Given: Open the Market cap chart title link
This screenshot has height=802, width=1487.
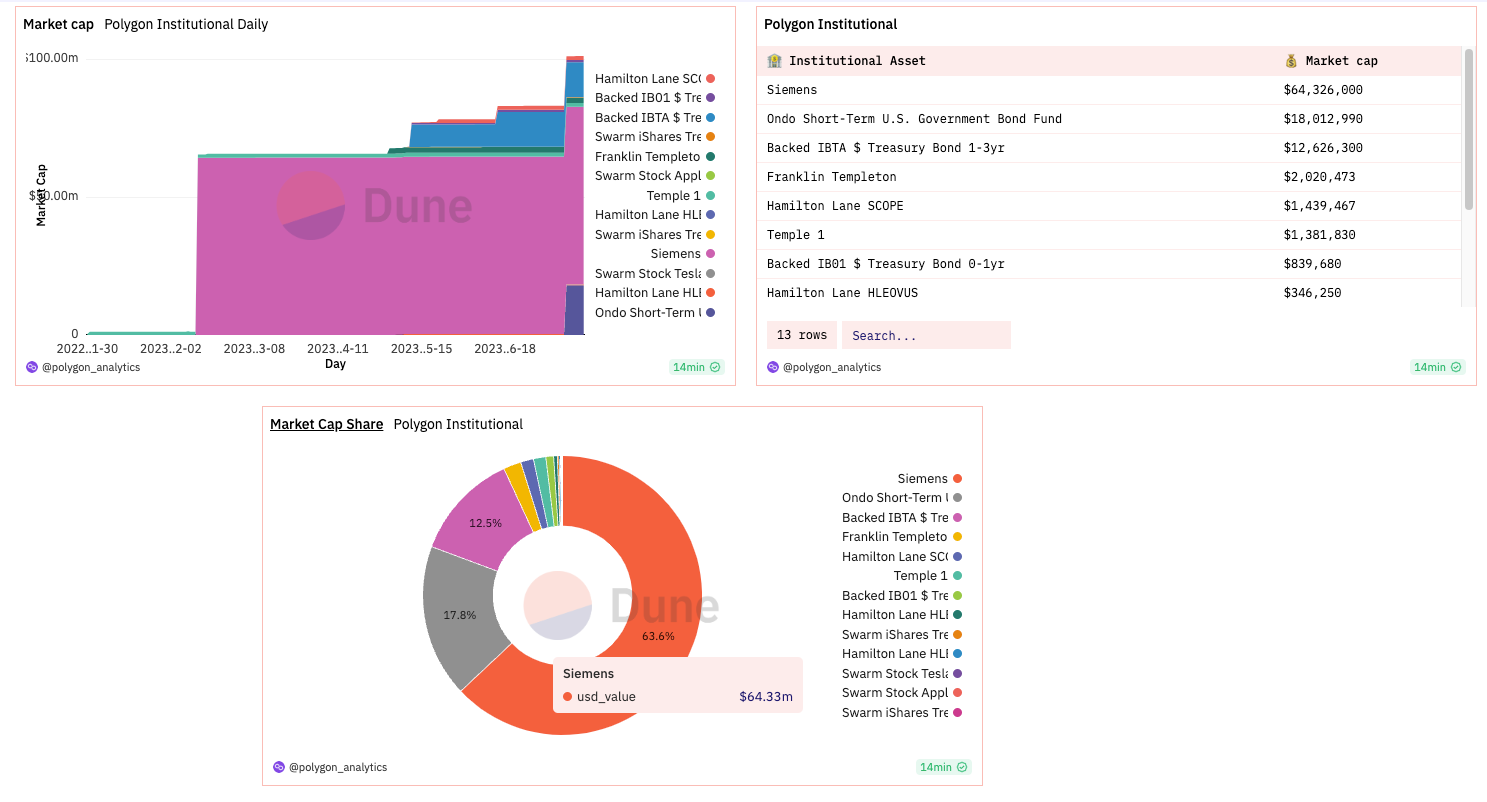Looking at the screenshot, I should pyautogui.click(x=58, y=24).
